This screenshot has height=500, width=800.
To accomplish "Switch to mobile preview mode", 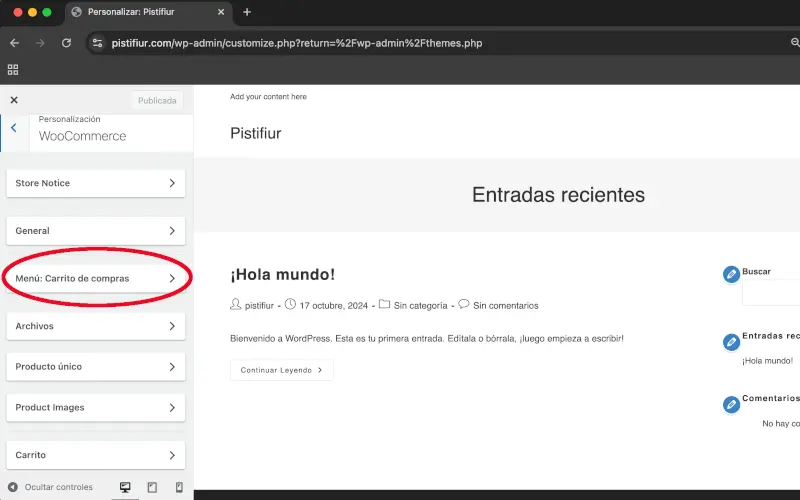I will tap(179, 487).
